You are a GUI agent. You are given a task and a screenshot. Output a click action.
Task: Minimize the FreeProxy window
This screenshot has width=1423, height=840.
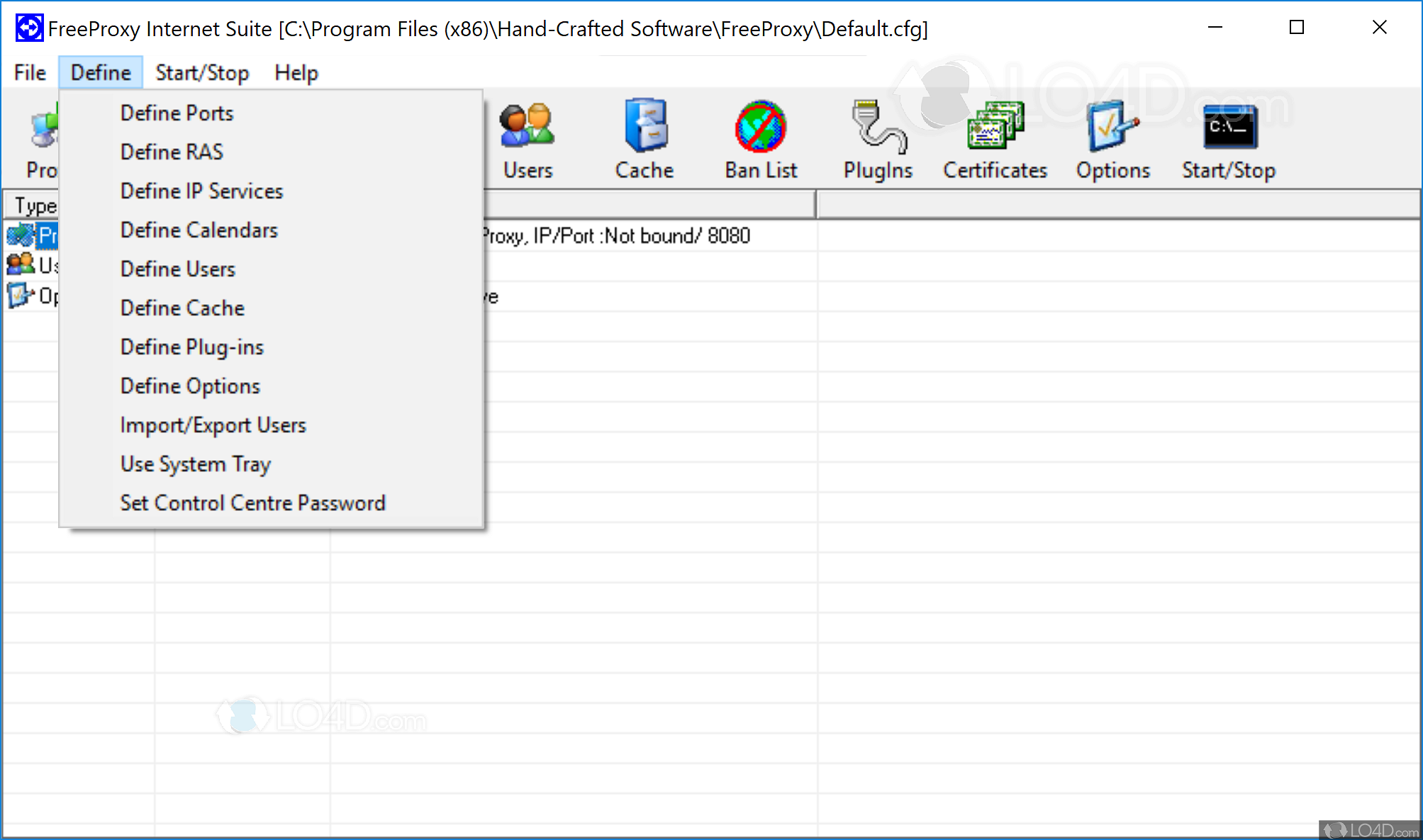(x=1215, y=28)
